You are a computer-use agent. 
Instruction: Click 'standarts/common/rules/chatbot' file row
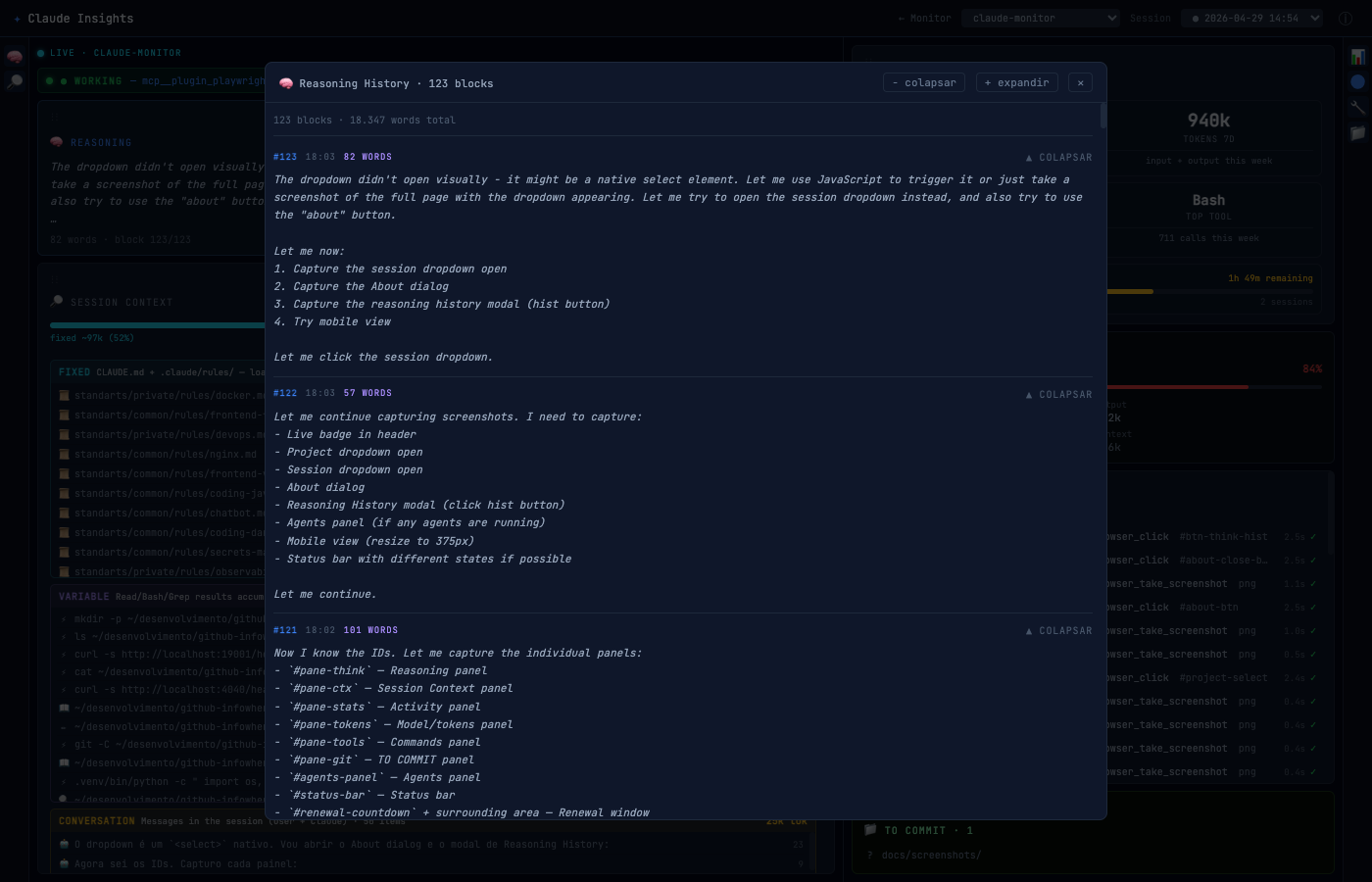point(162,514)
